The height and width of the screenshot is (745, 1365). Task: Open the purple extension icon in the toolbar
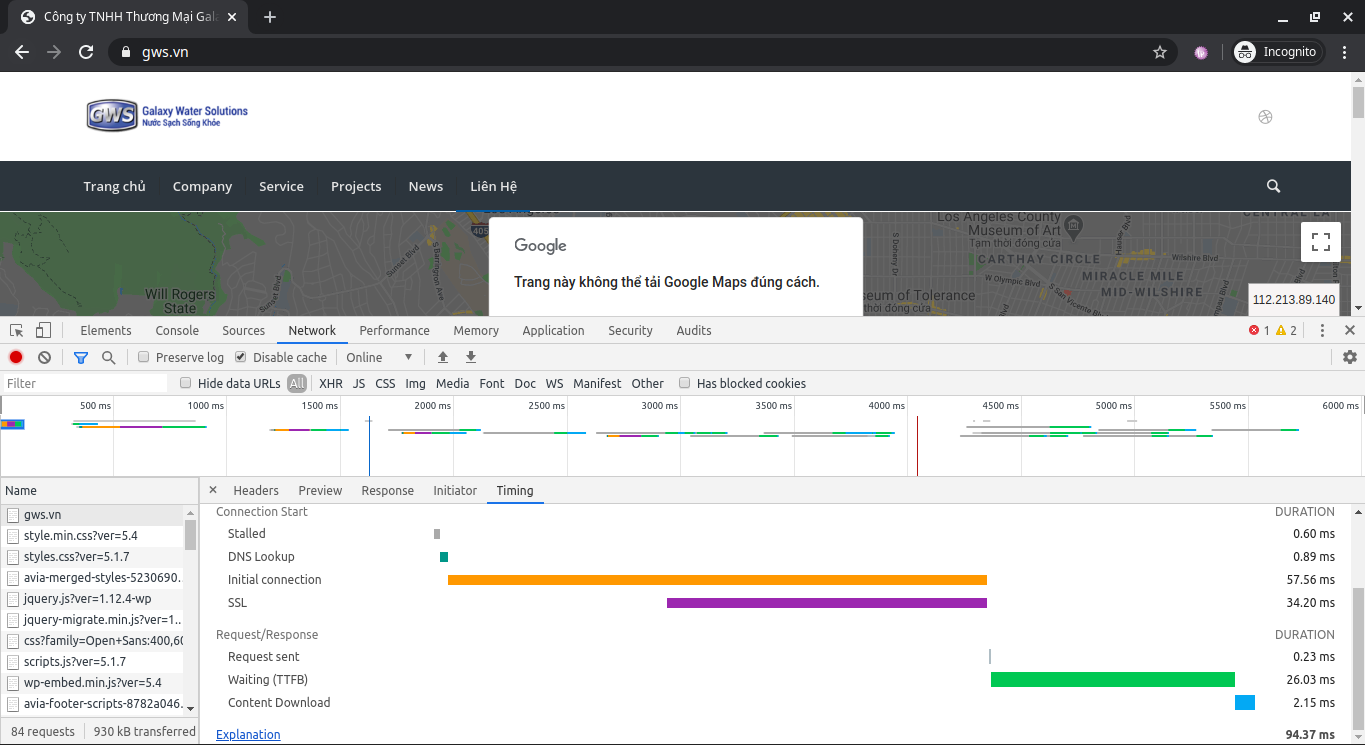click(1201, 52)
